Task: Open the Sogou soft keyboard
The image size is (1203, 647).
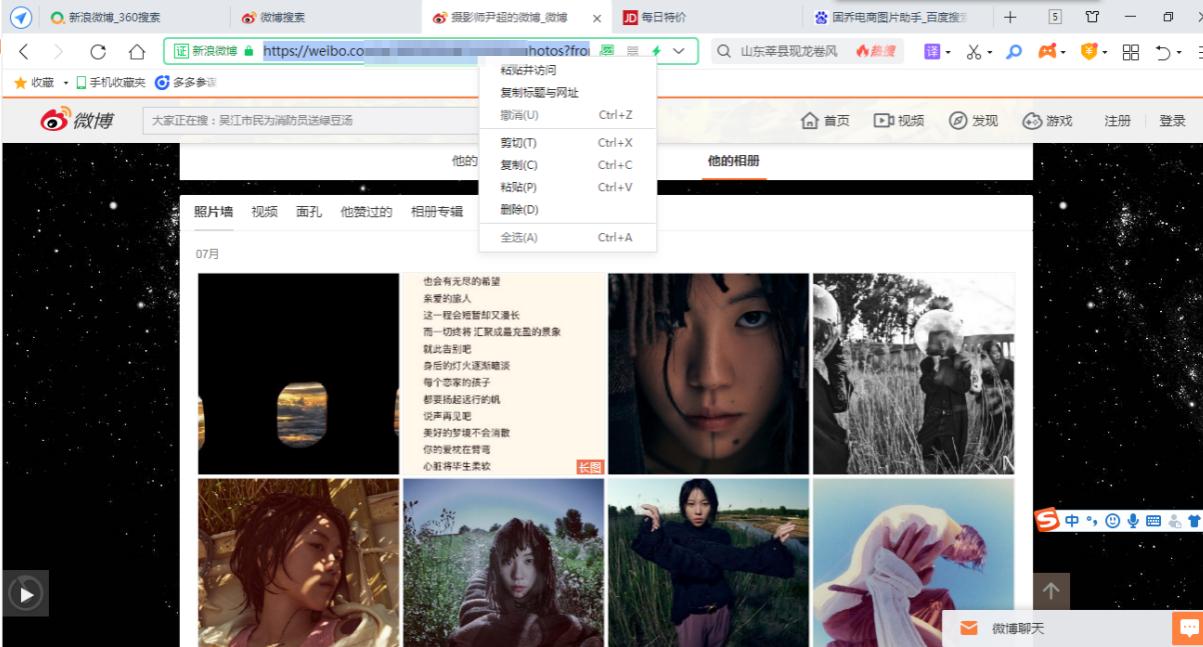Action: (1154, 520)
